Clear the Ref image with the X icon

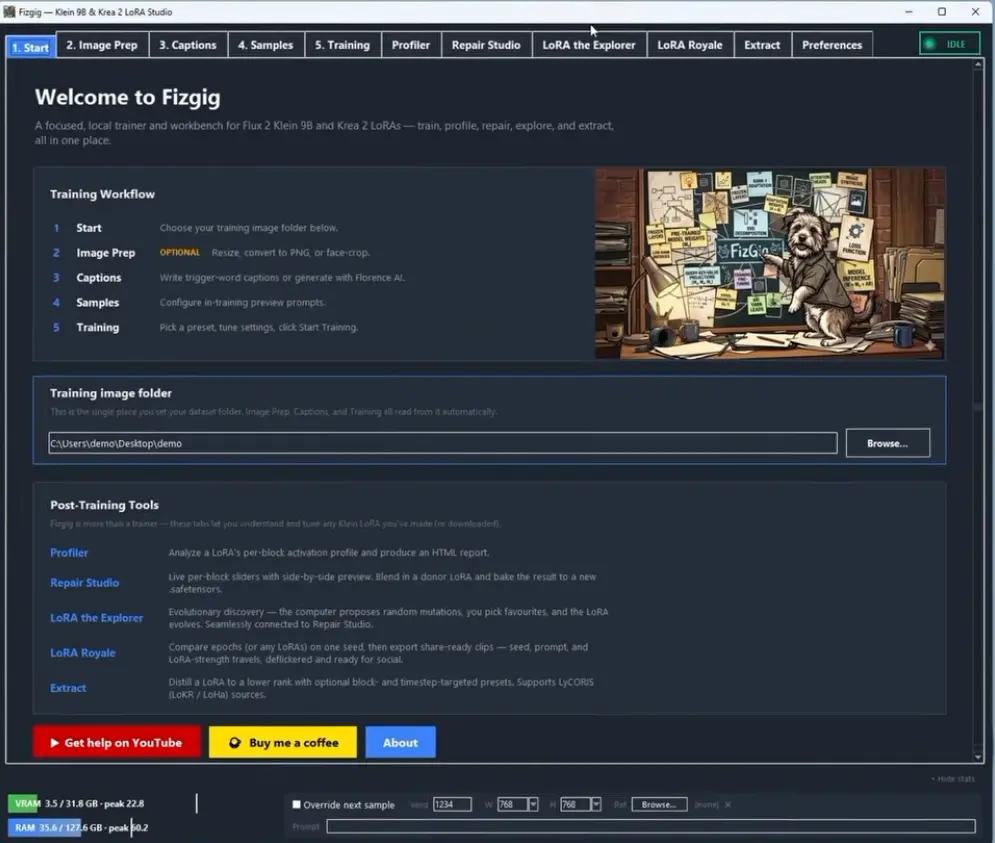(728, 804)
